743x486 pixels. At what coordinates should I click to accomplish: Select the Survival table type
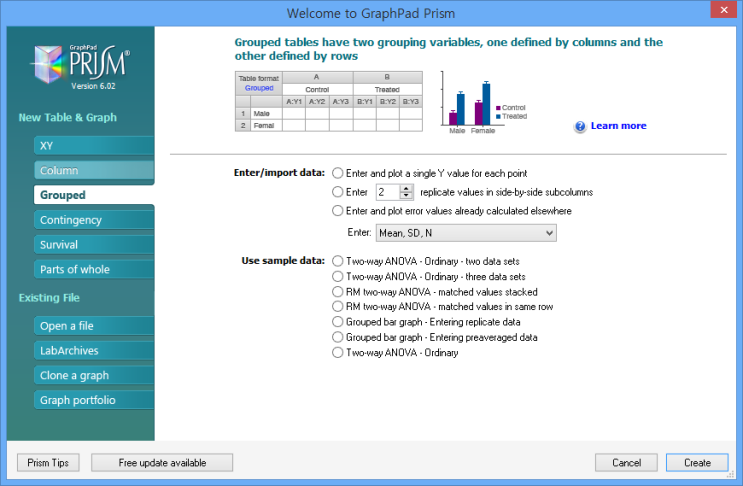click(x=94, y=245)
